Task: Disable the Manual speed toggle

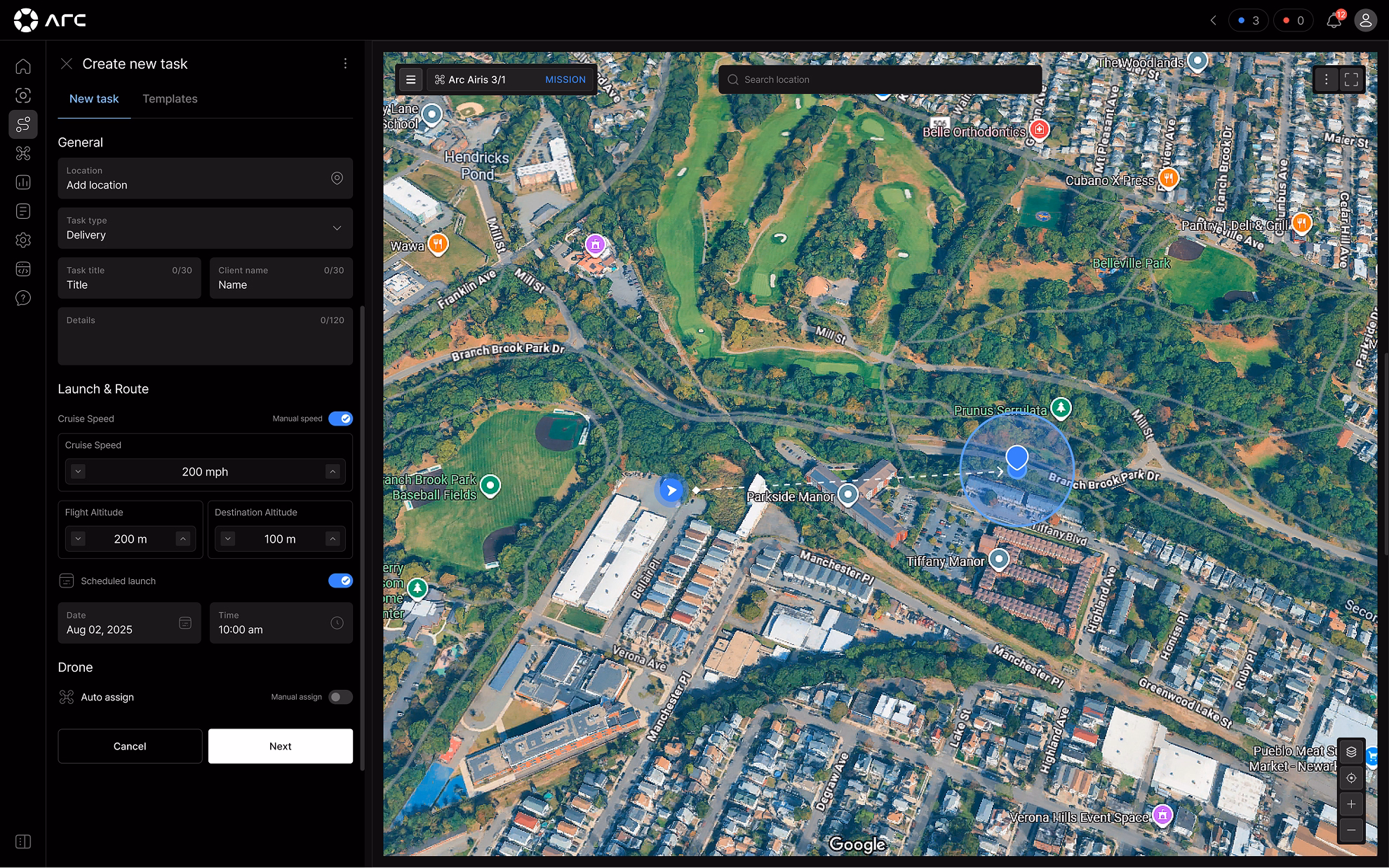Action: pos(341,418)
